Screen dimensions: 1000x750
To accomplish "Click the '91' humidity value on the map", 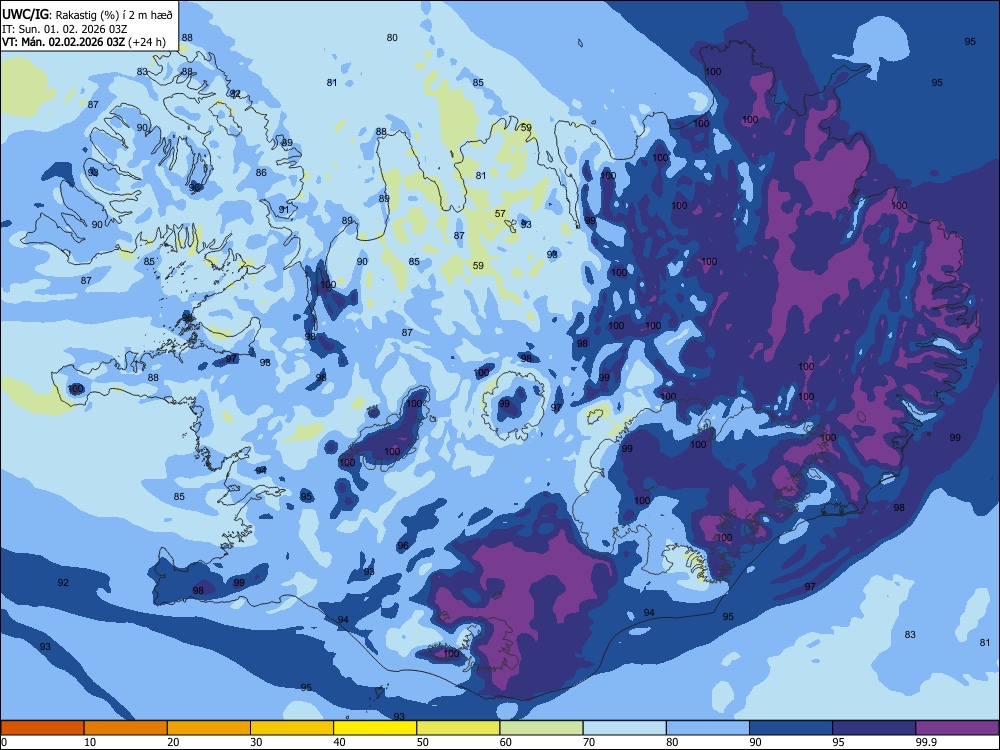I will coord(284,209).
